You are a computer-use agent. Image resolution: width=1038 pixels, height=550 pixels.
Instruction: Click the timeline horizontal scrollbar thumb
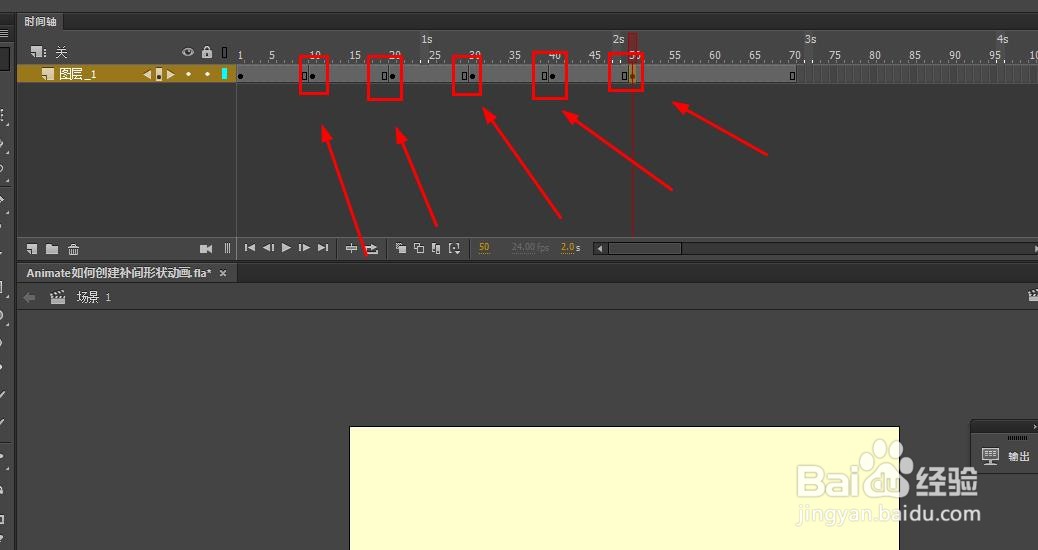645,248
